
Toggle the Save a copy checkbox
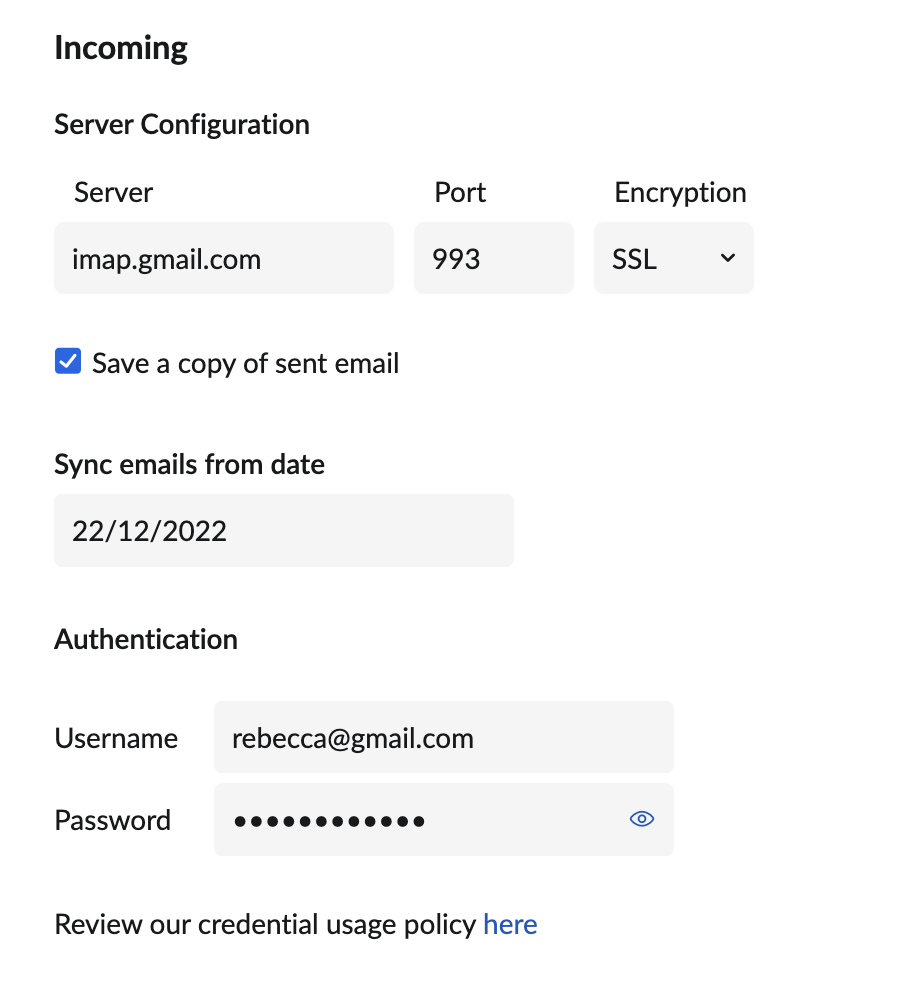pyautogui.click(x=68, y=362)
